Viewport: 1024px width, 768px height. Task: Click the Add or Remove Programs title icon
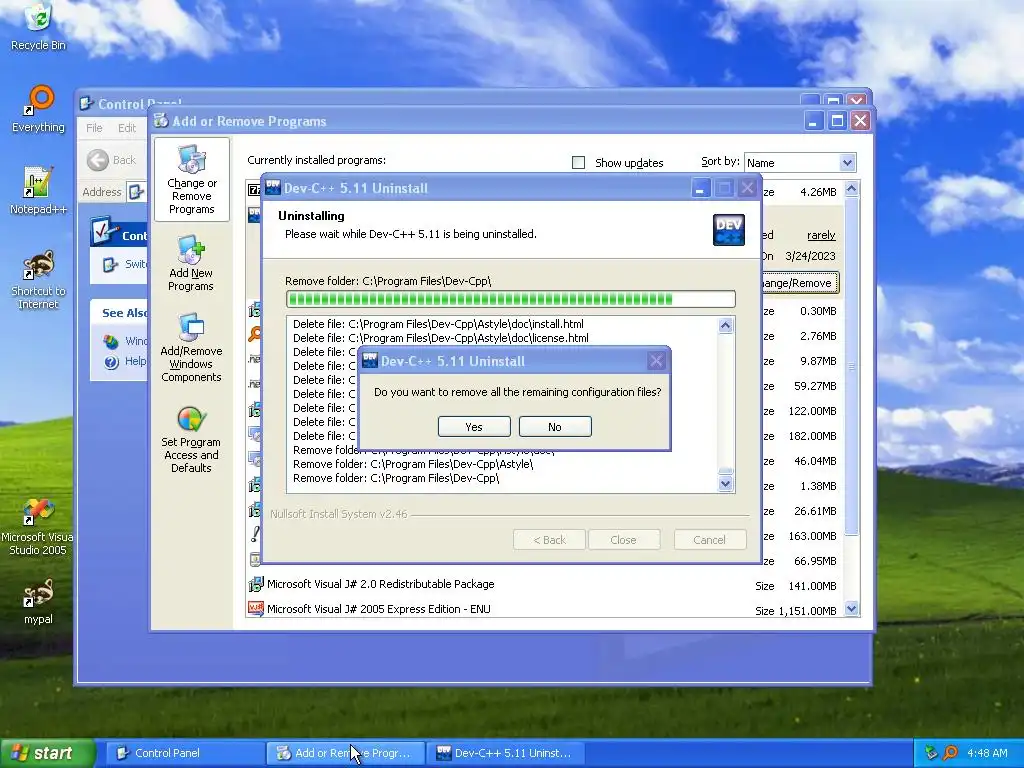coord(161,120)
